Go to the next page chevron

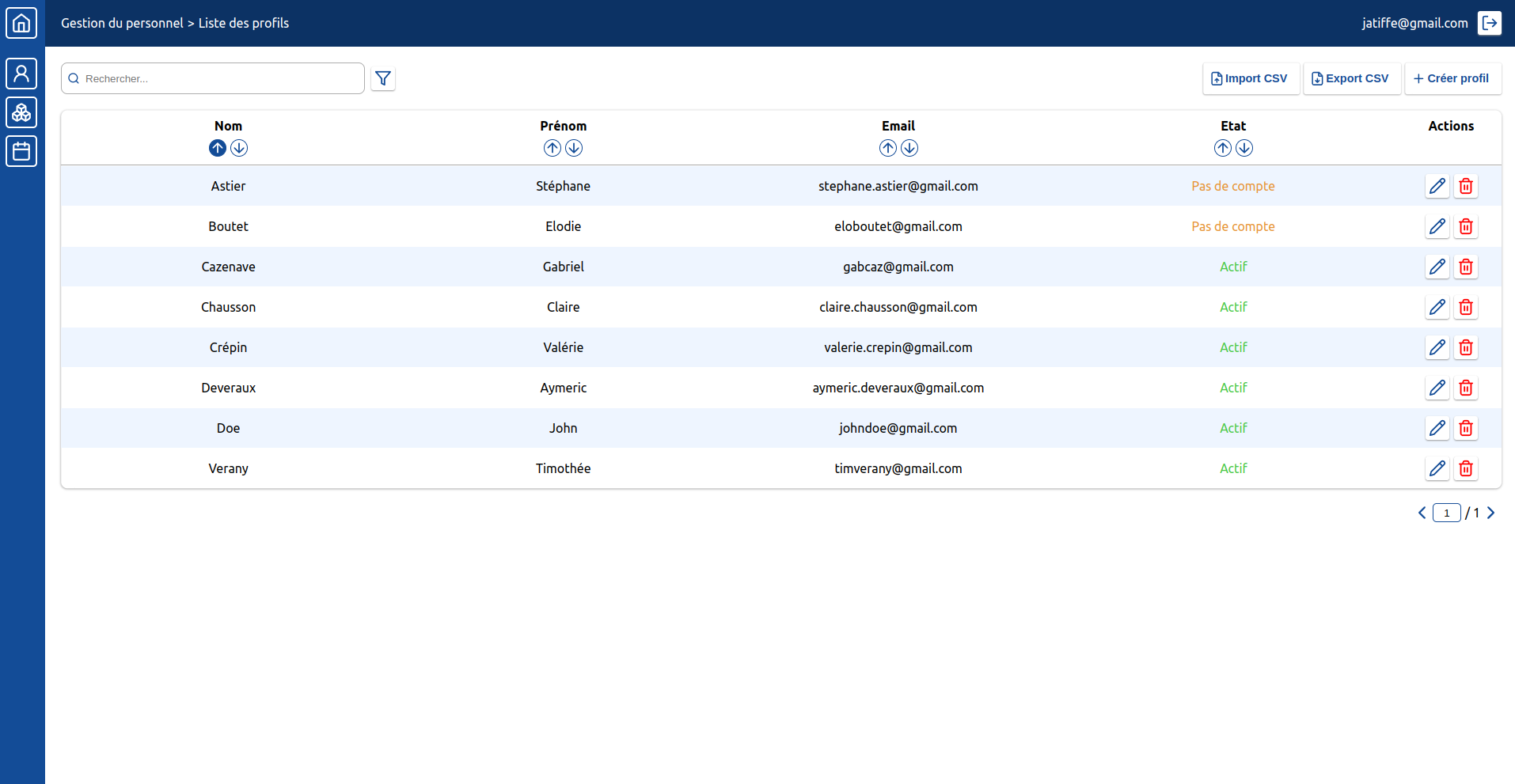(x=1490, y=513)
